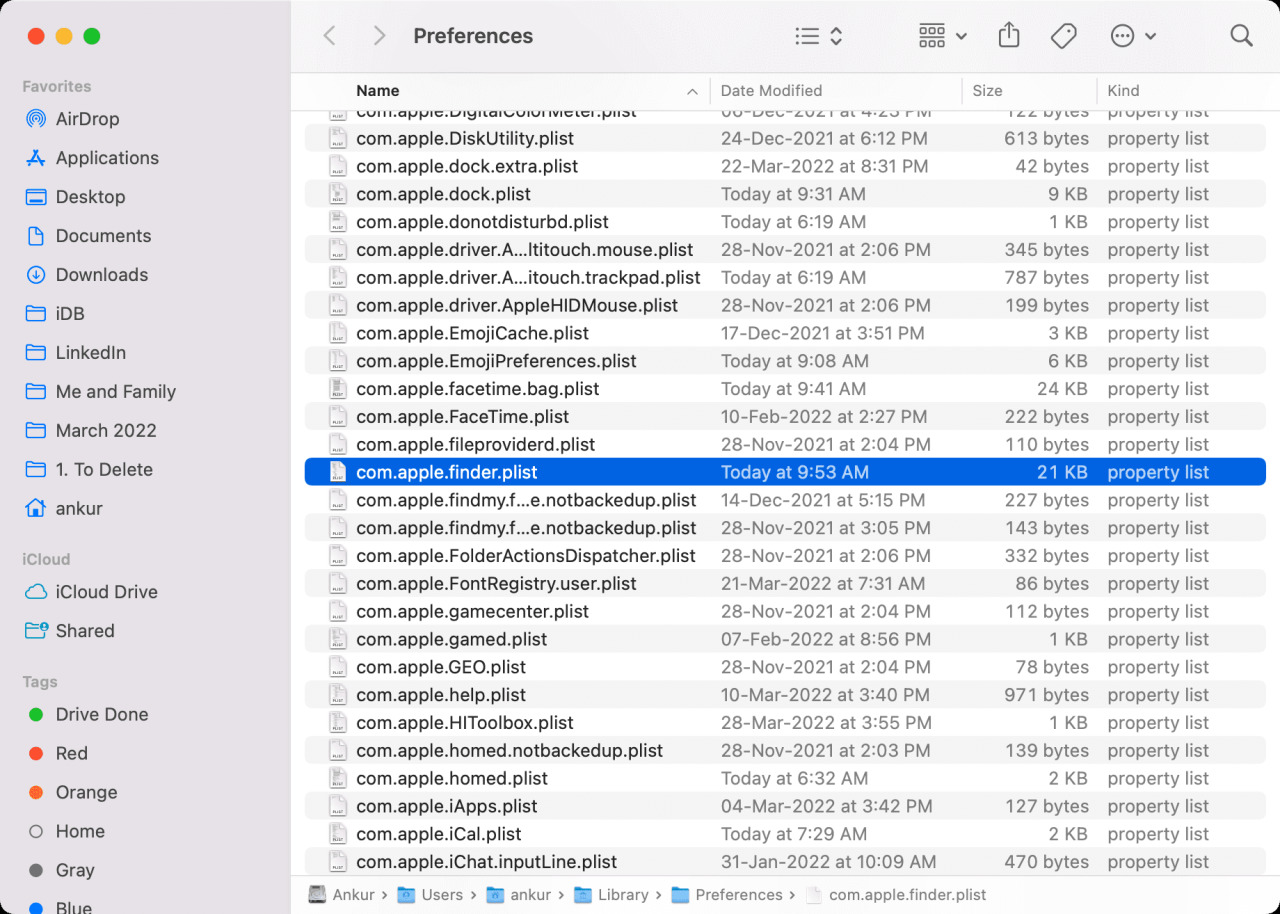Go back using the back arrow
The width and height of the screenshot is (1280, 914).
coord(329,36)
